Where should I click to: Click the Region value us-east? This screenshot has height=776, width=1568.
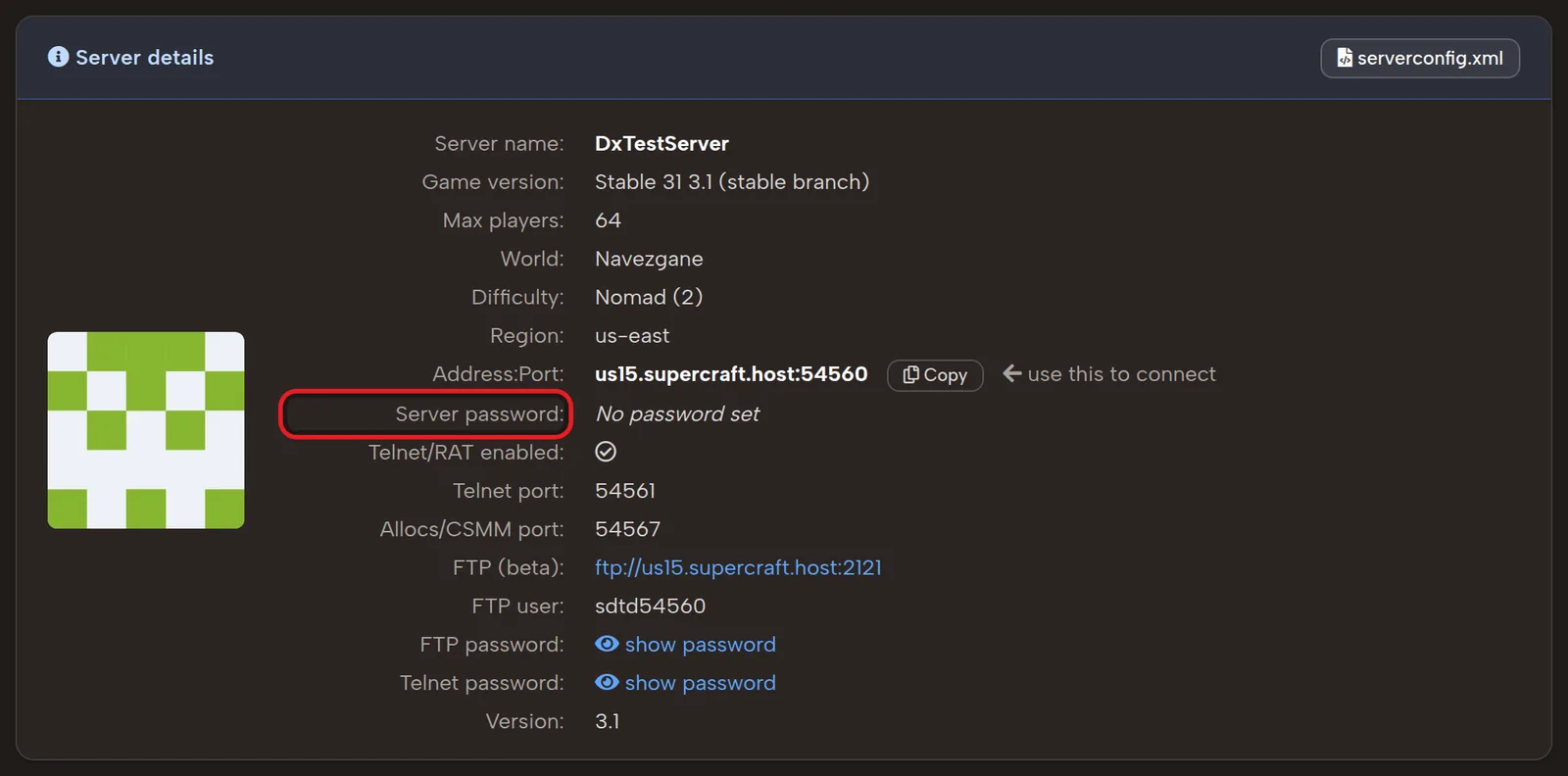pyautogui.click(x=632, y=336)
